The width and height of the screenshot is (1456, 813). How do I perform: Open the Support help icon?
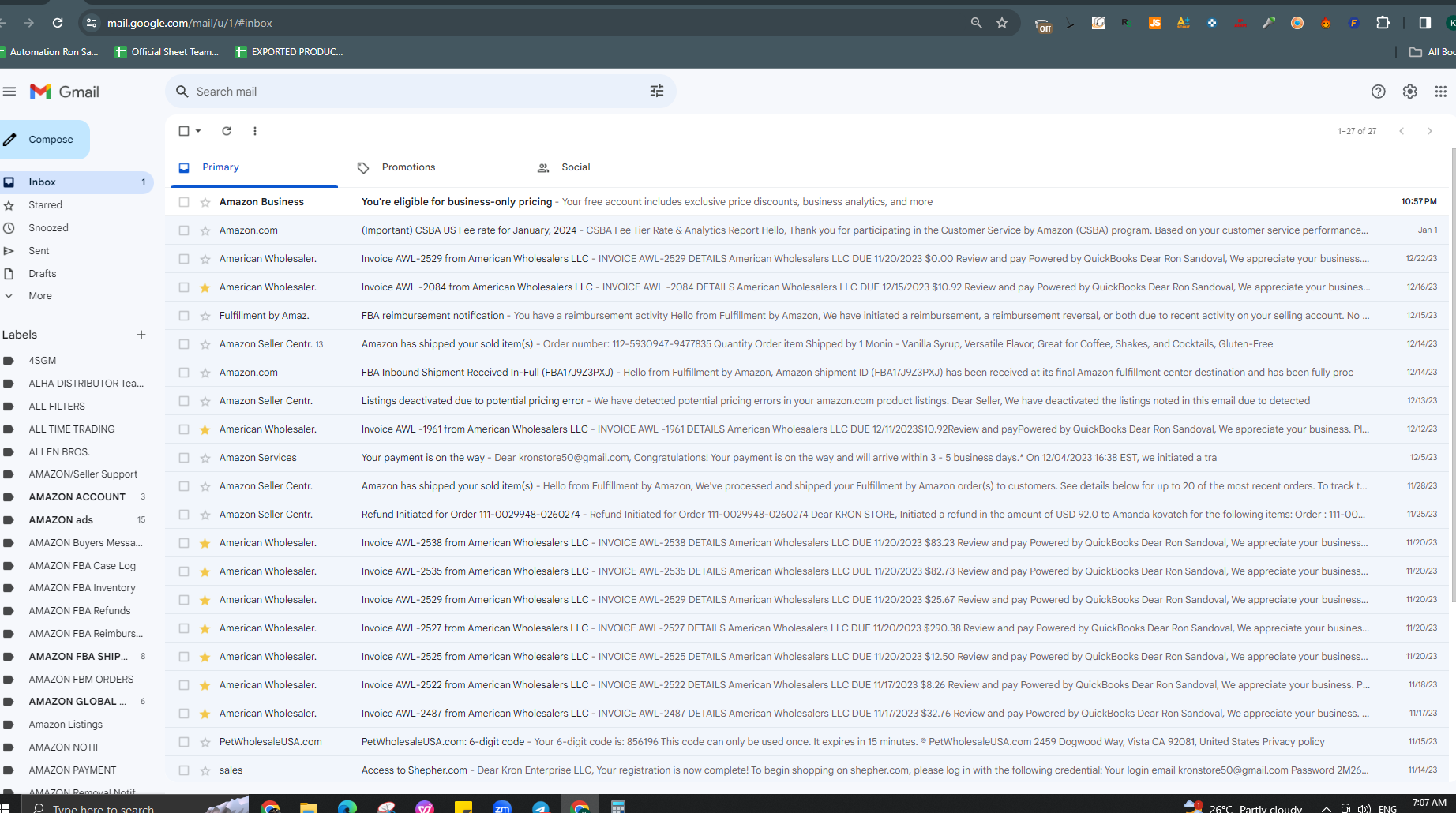coord(1379,92)
